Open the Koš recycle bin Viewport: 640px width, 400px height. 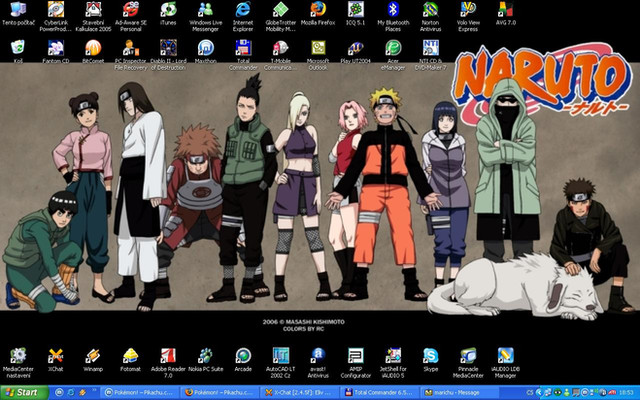pos(18,51)
